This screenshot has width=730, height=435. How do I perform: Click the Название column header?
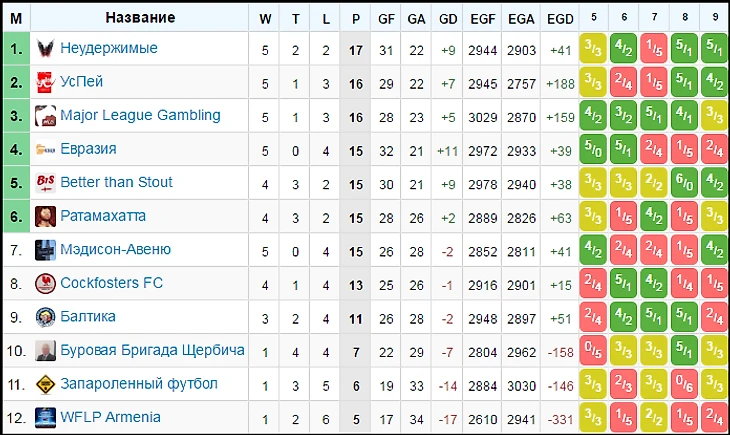[140, 17]
